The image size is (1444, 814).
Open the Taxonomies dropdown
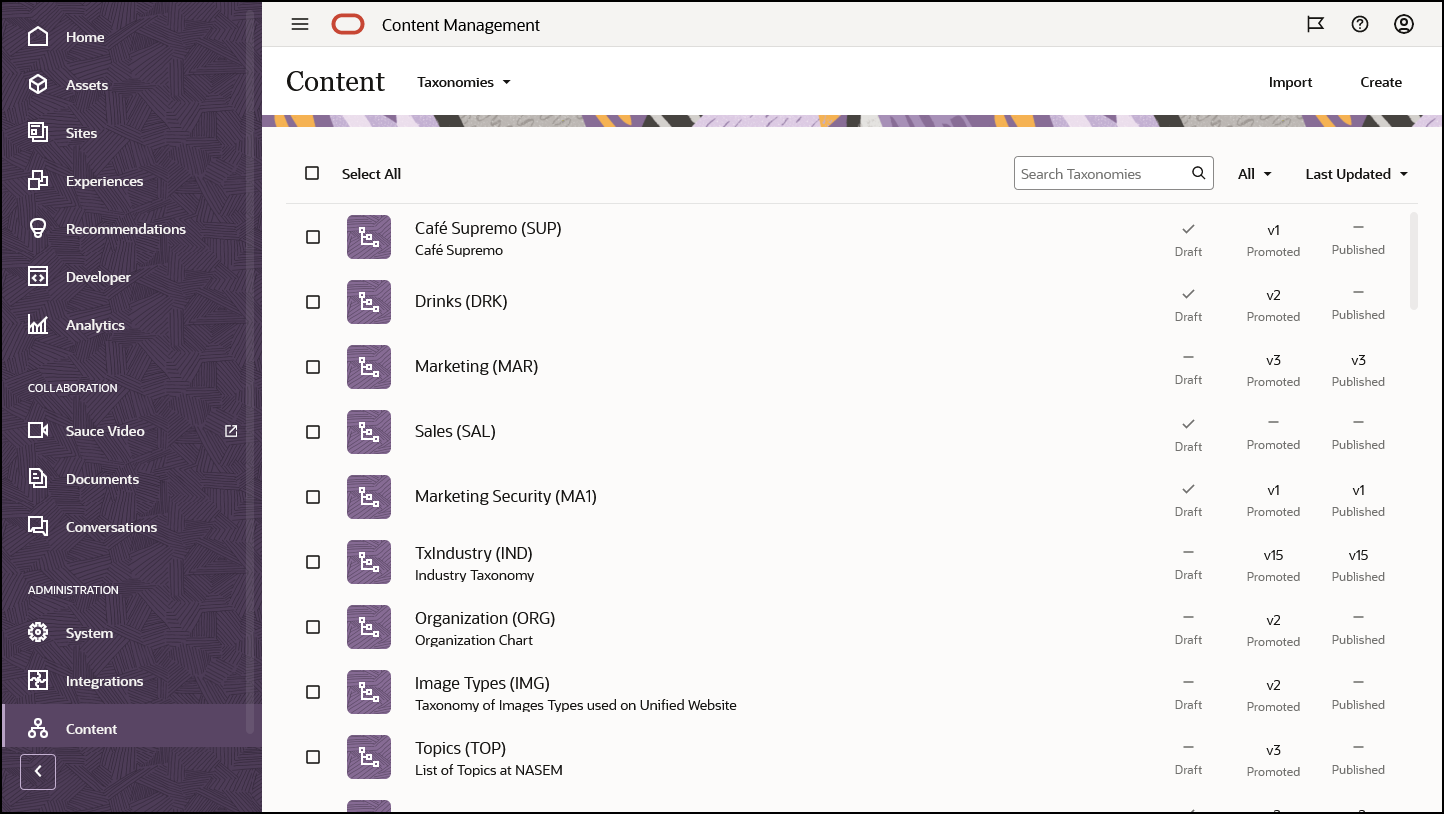click(x=464, y=82)
